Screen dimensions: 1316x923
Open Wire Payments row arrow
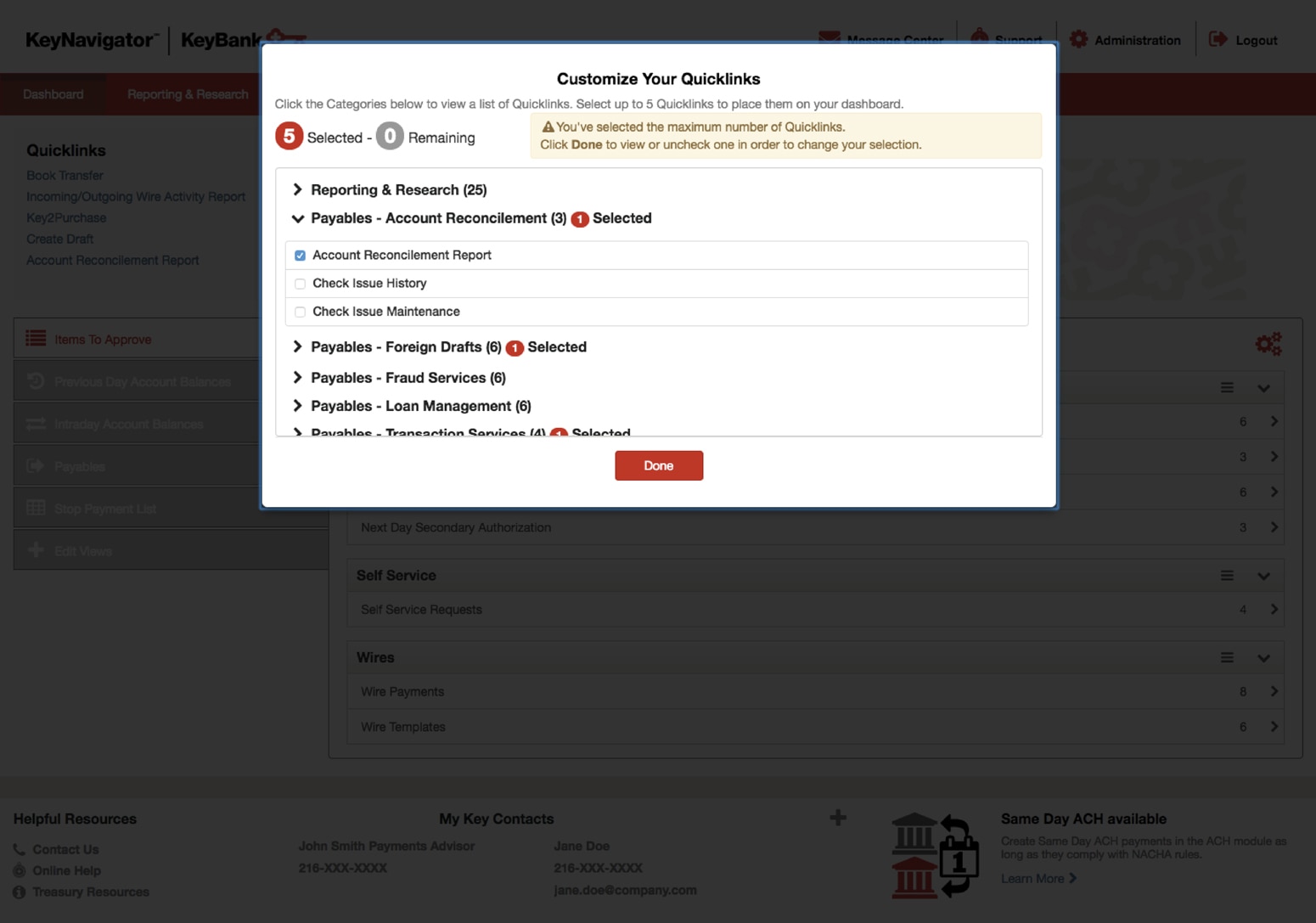(x=1274, y=691)
